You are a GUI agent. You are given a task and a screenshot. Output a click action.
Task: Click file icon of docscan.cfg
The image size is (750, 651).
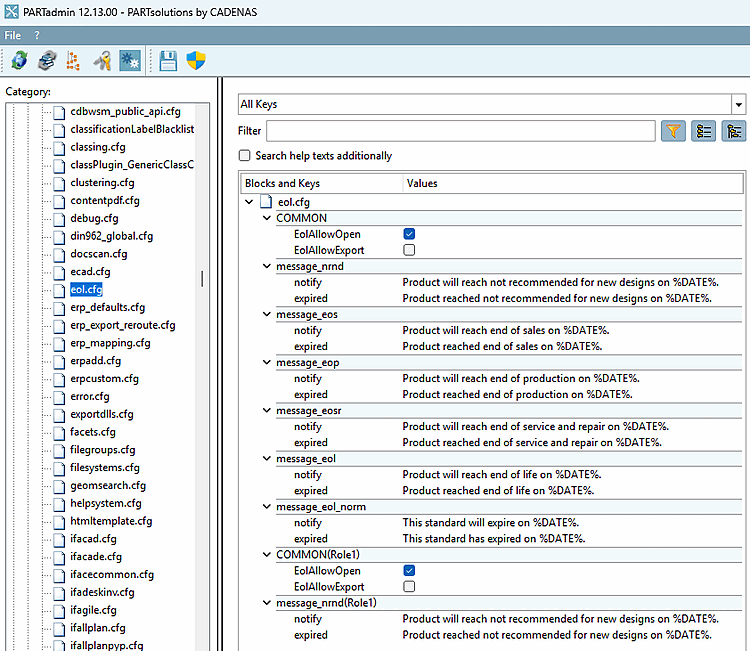[59, 255]
